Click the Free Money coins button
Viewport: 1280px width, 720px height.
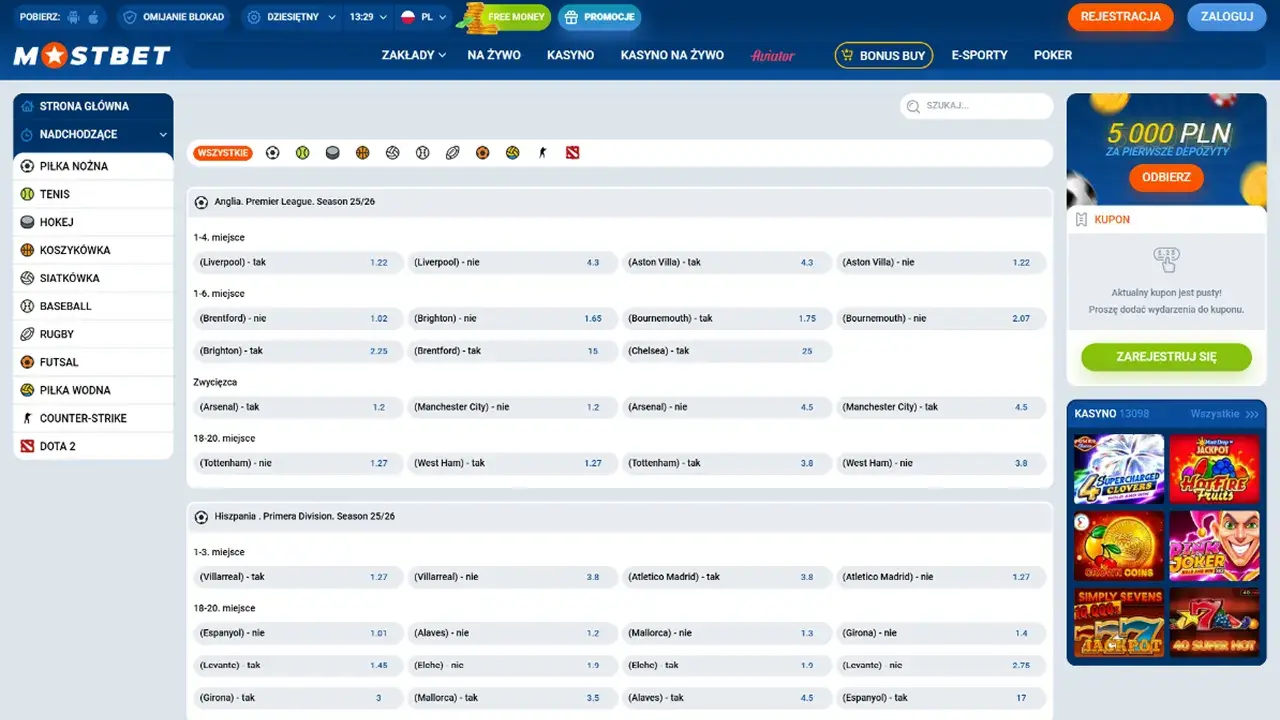pyautogui.click(x=503, y=17)
